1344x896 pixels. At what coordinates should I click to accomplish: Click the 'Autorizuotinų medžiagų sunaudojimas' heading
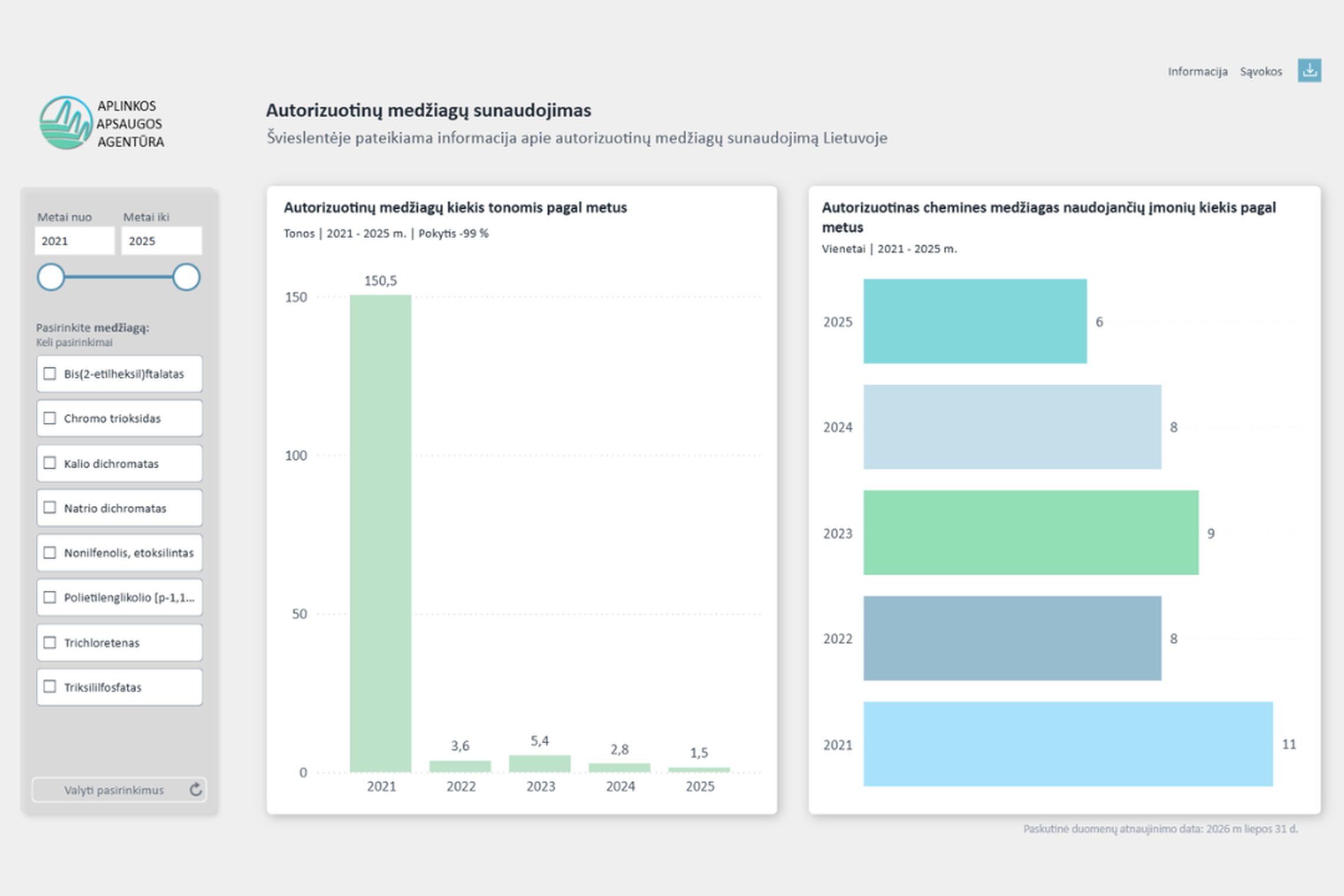[x=429, y=111]
